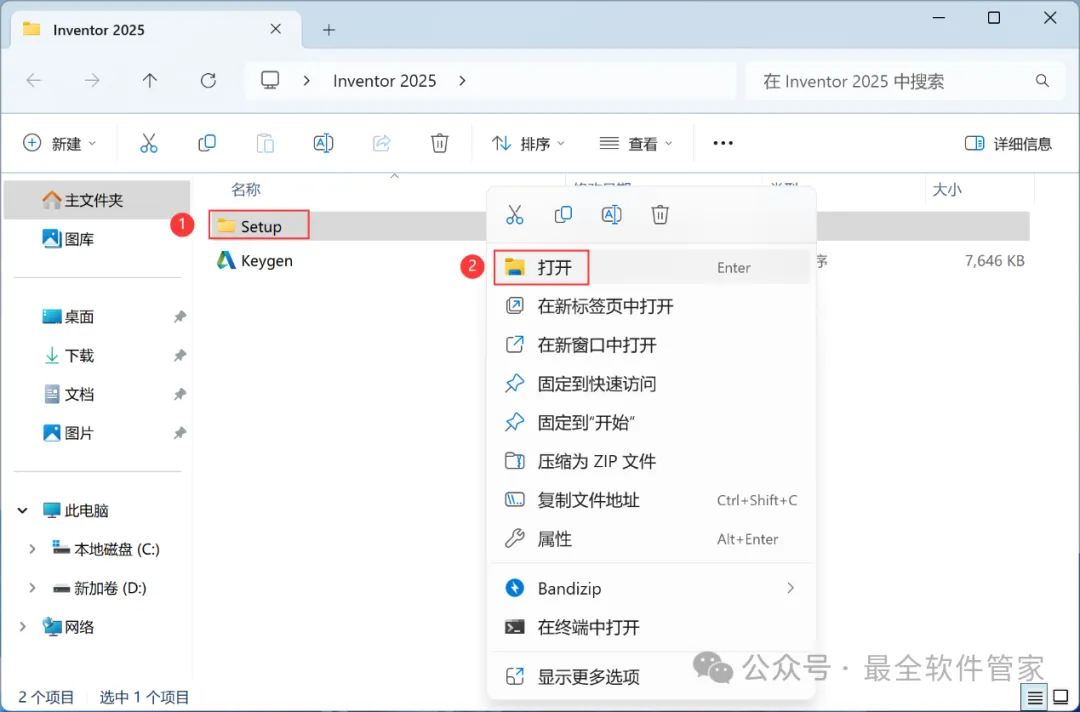Click the Rename icon in the context menu
Screen dimensions: 1080x712
coord(612,215)
